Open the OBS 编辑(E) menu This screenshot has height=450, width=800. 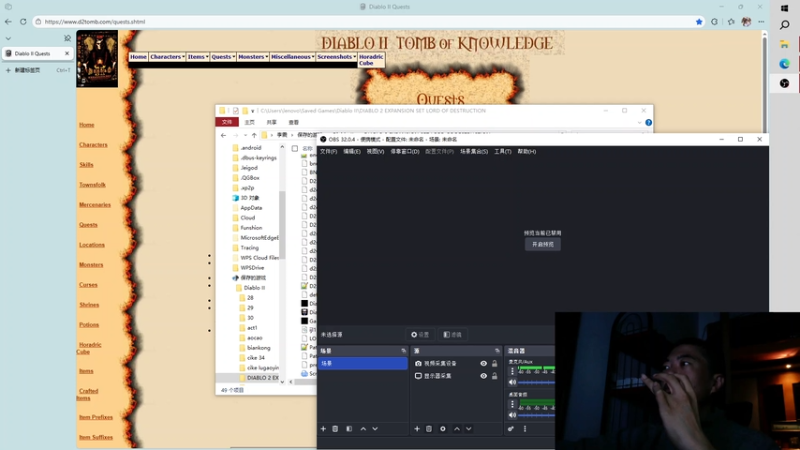click(352, 152)
